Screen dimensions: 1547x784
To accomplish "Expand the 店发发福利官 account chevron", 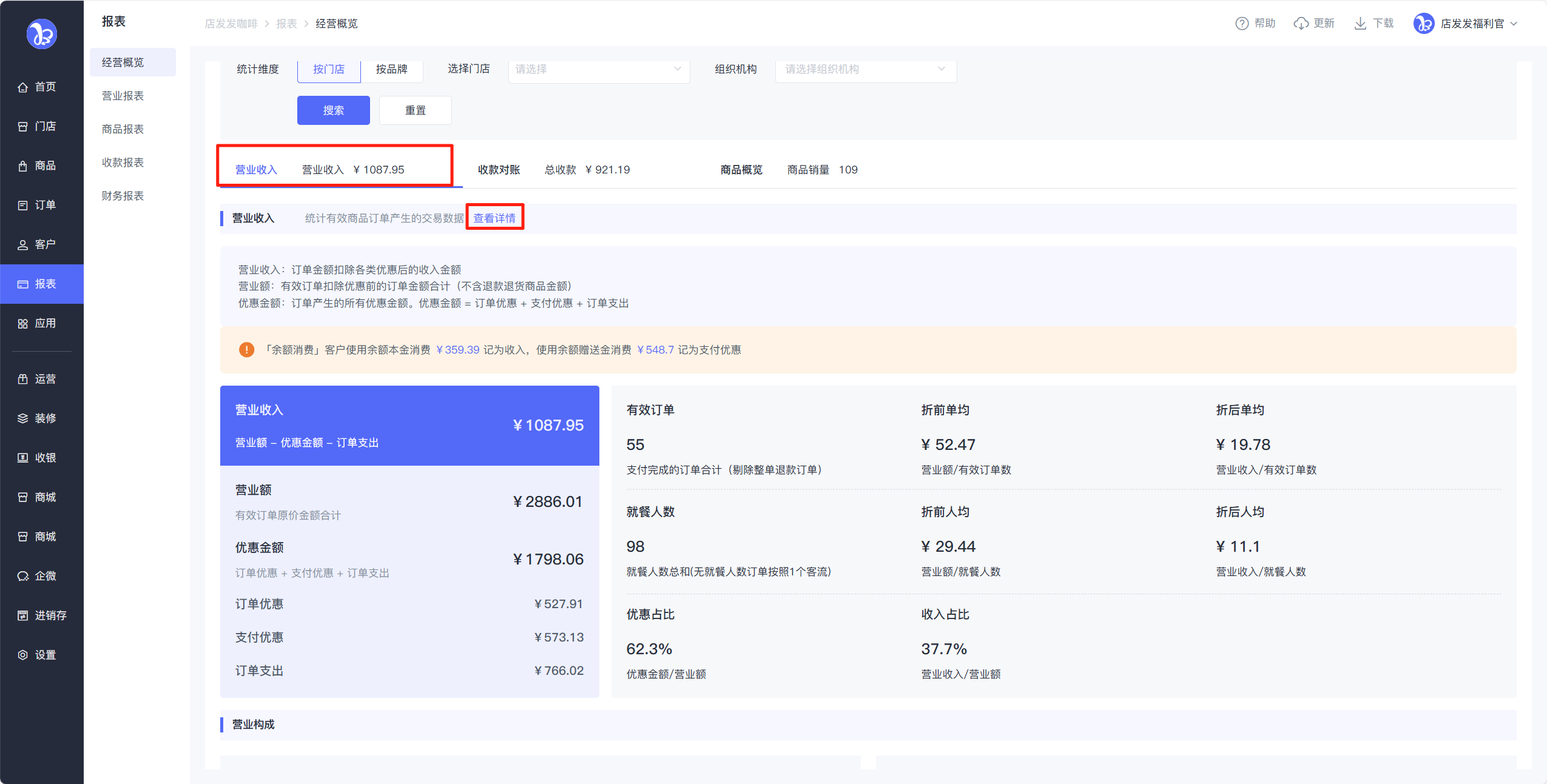I will point(1514,24).
